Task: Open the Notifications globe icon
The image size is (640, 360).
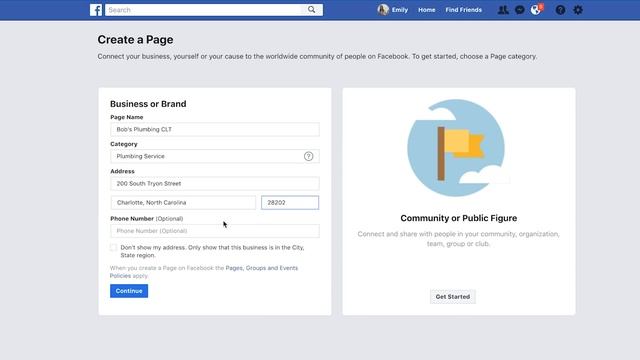Action: coord(536,10)
